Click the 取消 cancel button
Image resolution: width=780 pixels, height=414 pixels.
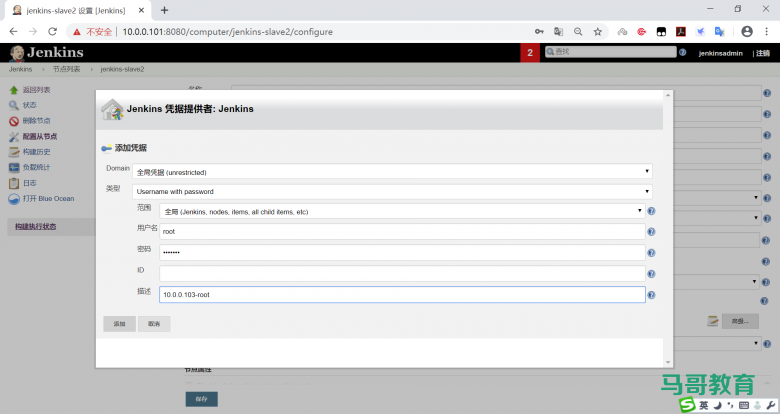click(154, 324)
